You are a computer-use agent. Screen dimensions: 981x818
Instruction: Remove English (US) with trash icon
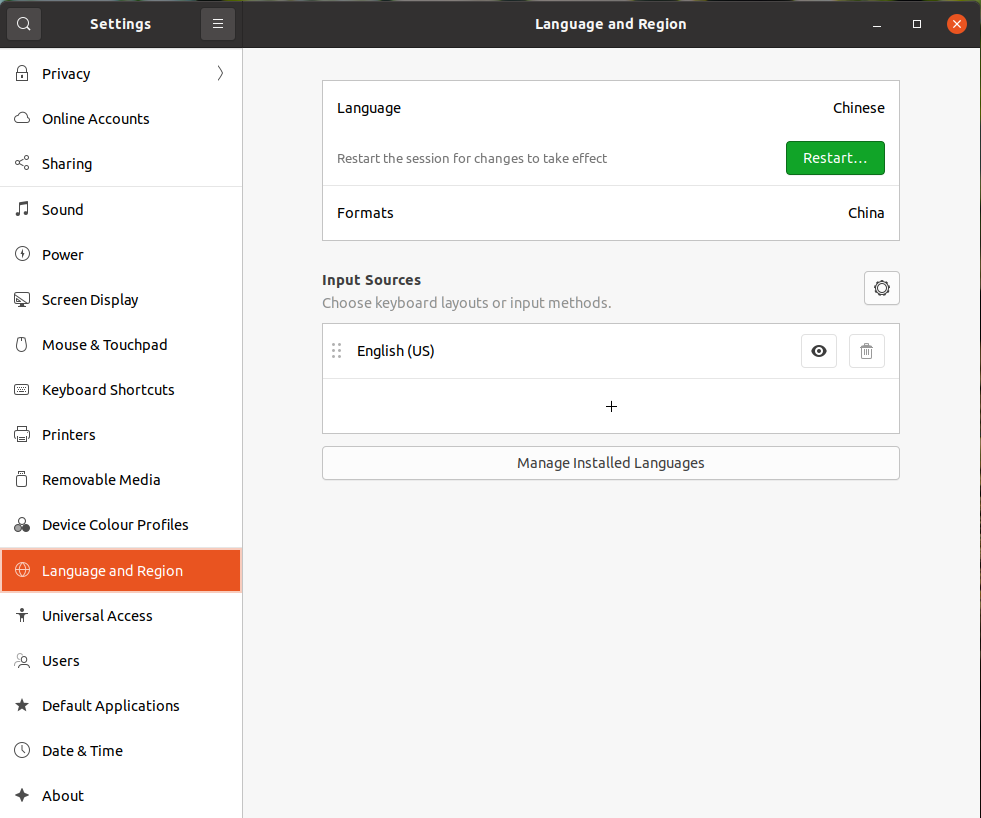pyautogui.click(x=867, y=351)
